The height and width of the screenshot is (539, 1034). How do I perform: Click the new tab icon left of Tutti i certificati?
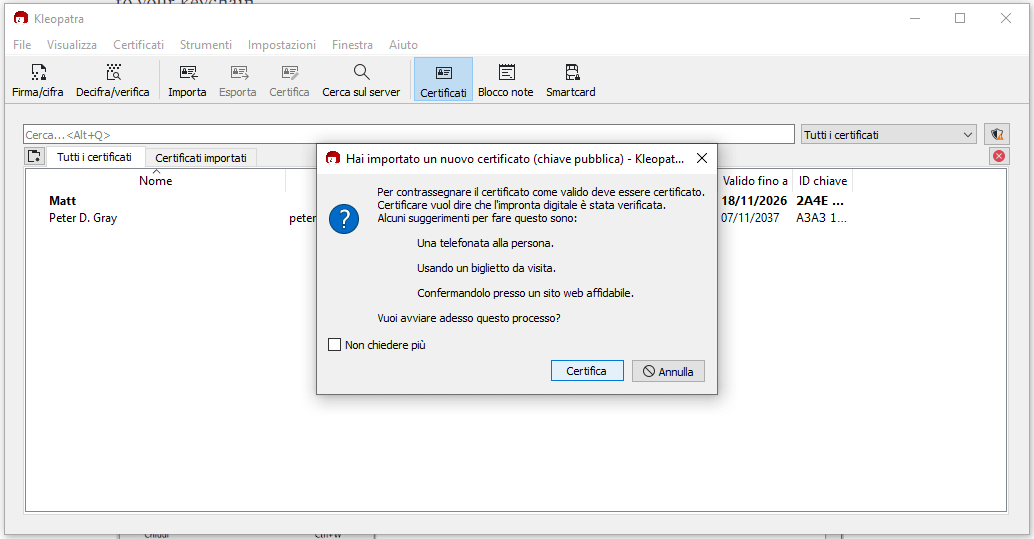coord(34,156)
